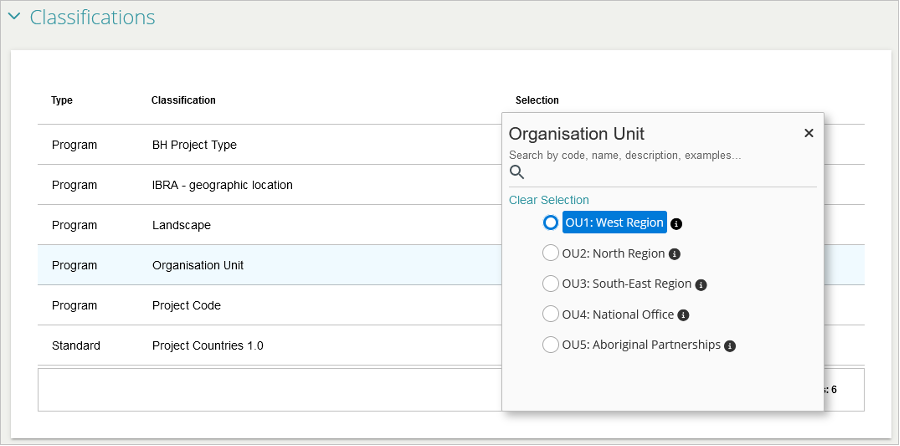Collapse the Classifications section chevron
Screen dimensions: 900x446
click(x=14, y=17)
